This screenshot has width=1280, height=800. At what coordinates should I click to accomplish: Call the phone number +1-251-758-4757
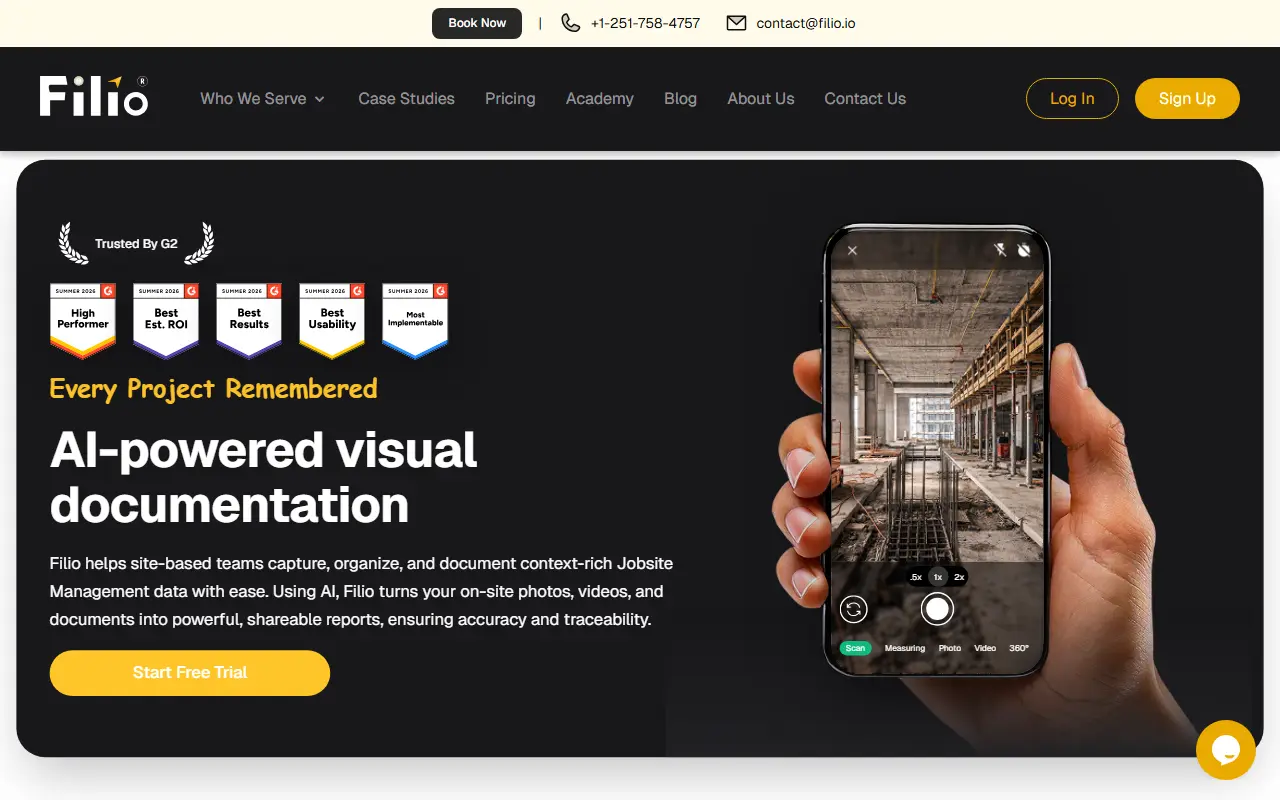(x=645, y=23)
